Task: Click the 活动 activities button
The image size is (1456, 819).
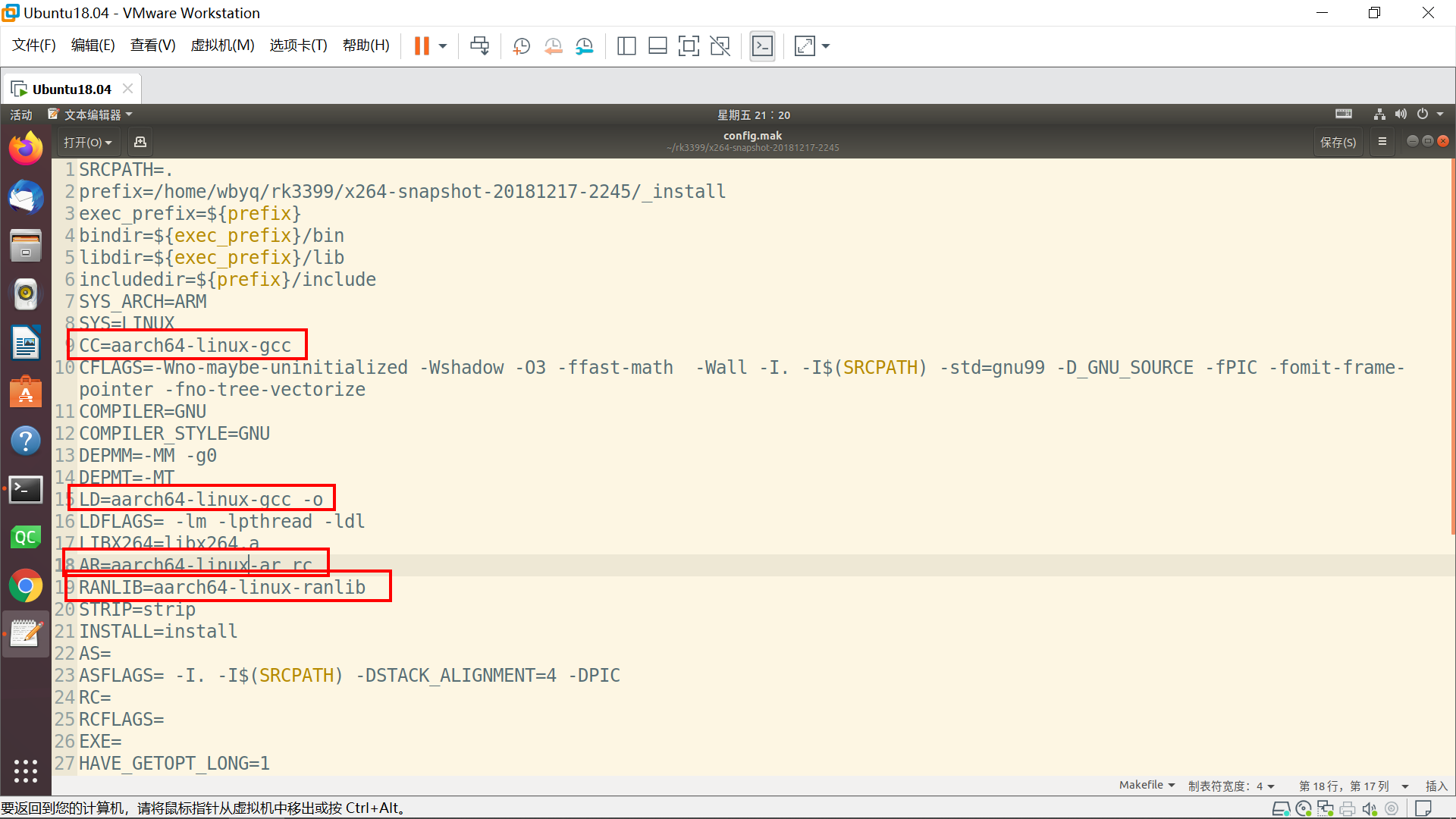Action: tap(21, 115)
